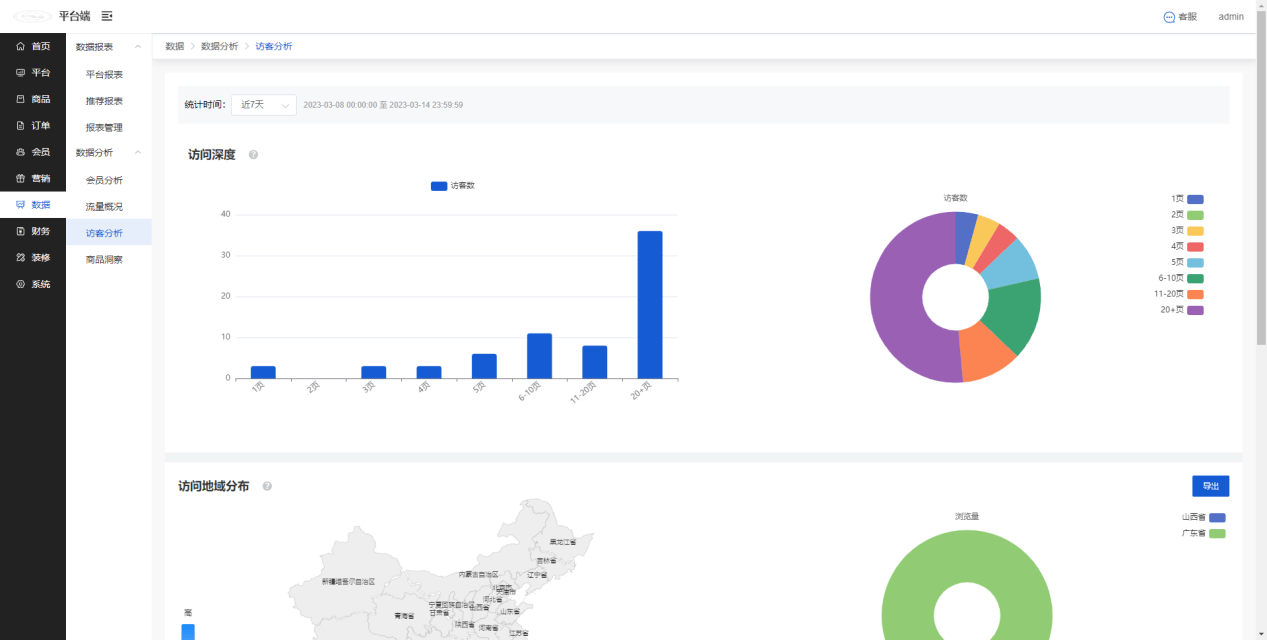The height and width of the screenshot is (640, 1267).
Task: Toggle 山西省 legend in region chart
Action: tap(1203, 518)
